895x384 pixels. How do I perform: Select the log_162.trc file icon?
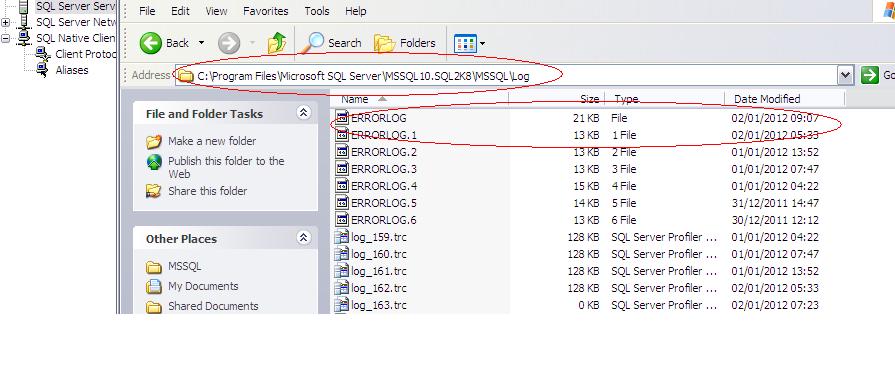click(342, 288)
